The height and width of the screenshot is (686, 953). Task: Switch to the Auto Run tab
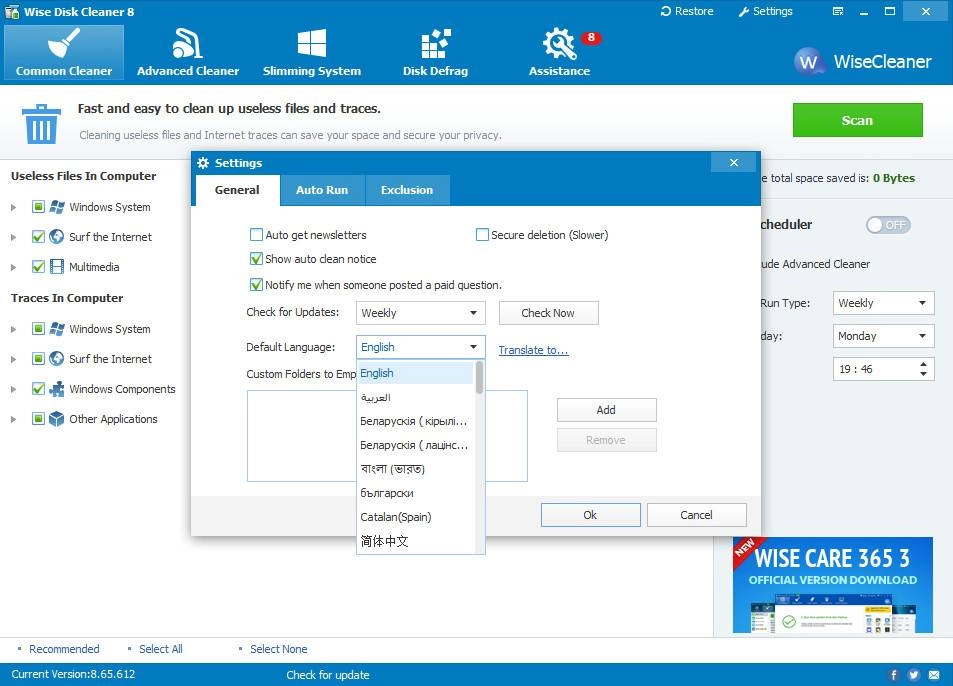pyautogui.click(x=322, y=190)
